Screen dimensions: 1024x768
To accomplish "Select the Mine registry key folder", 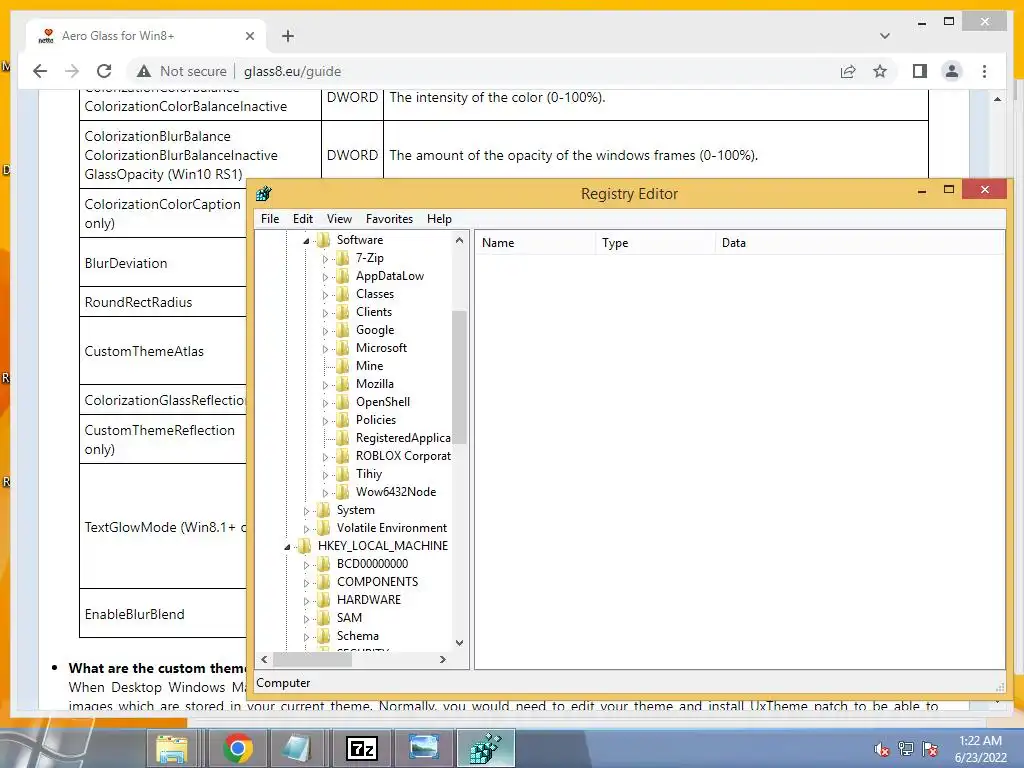I will pyautogui.click(x=370, y=366).
